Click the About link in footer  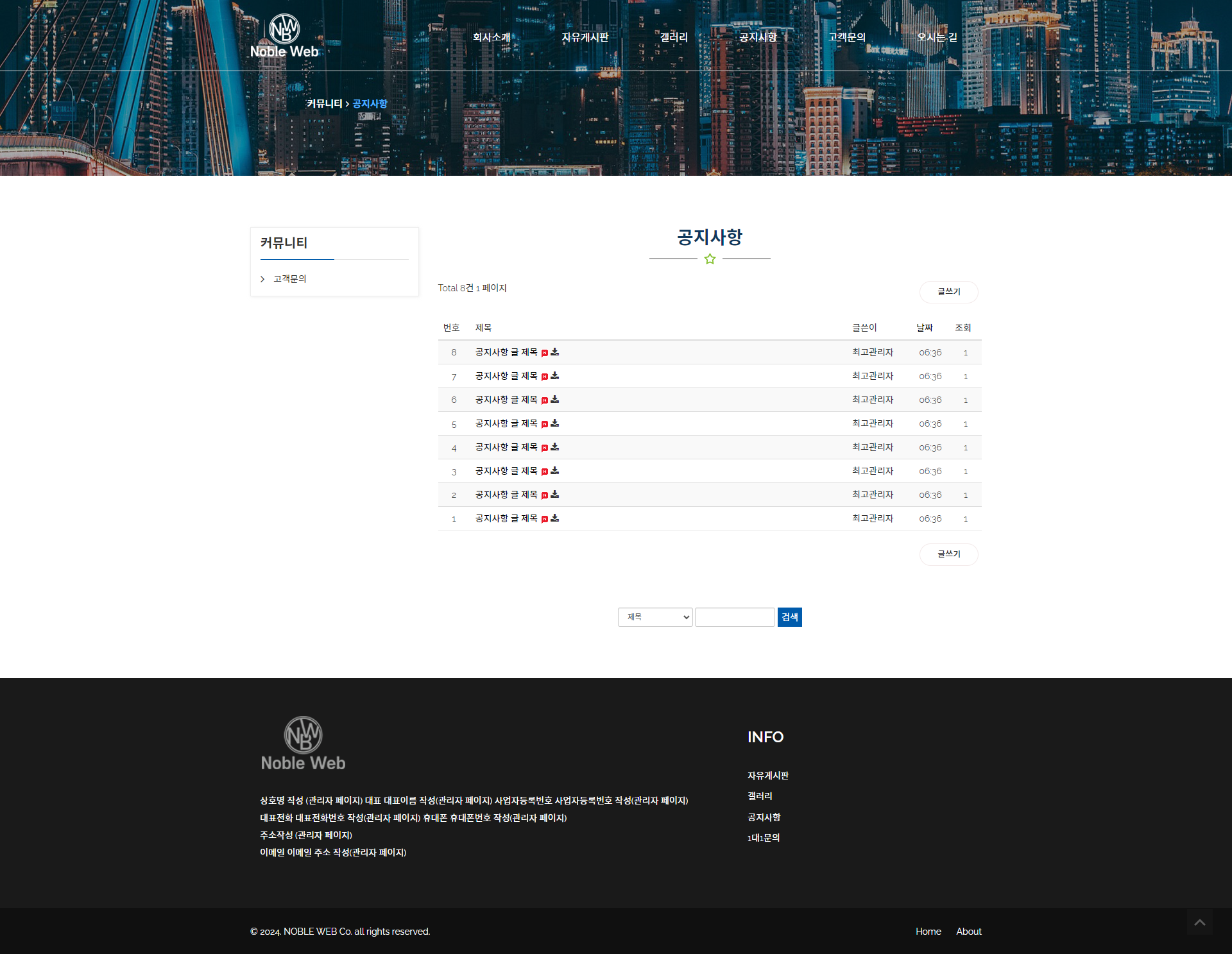click(x=968, y=932)
